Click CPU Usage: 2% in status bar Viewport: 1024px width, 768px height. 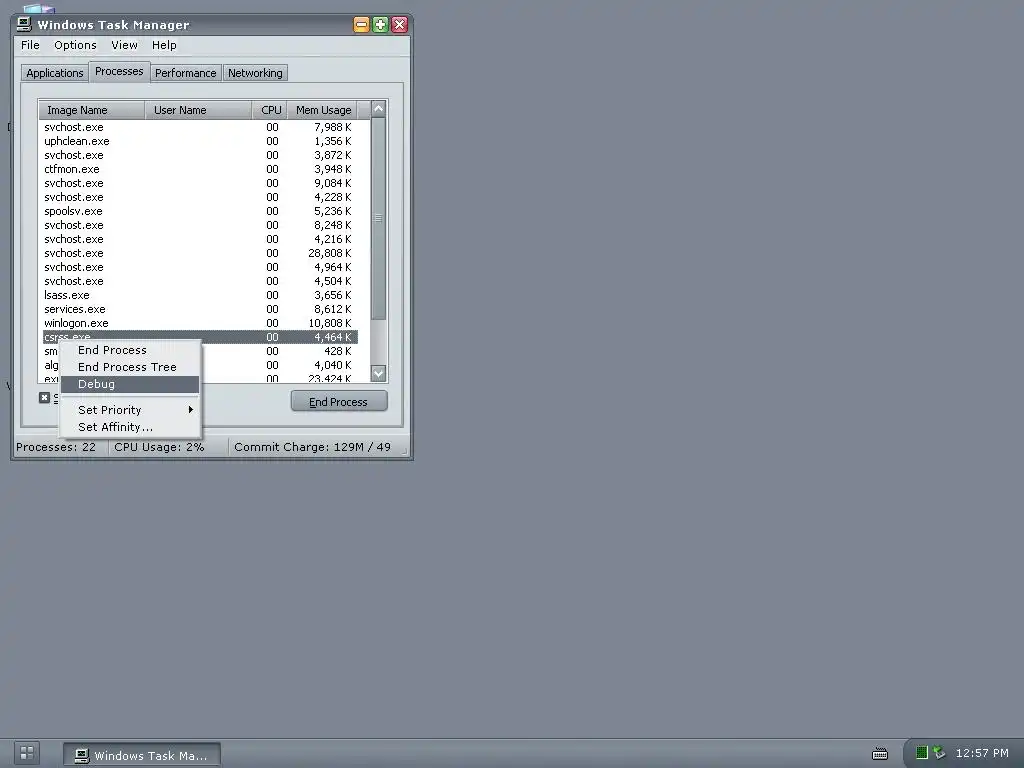pos(159,447)
